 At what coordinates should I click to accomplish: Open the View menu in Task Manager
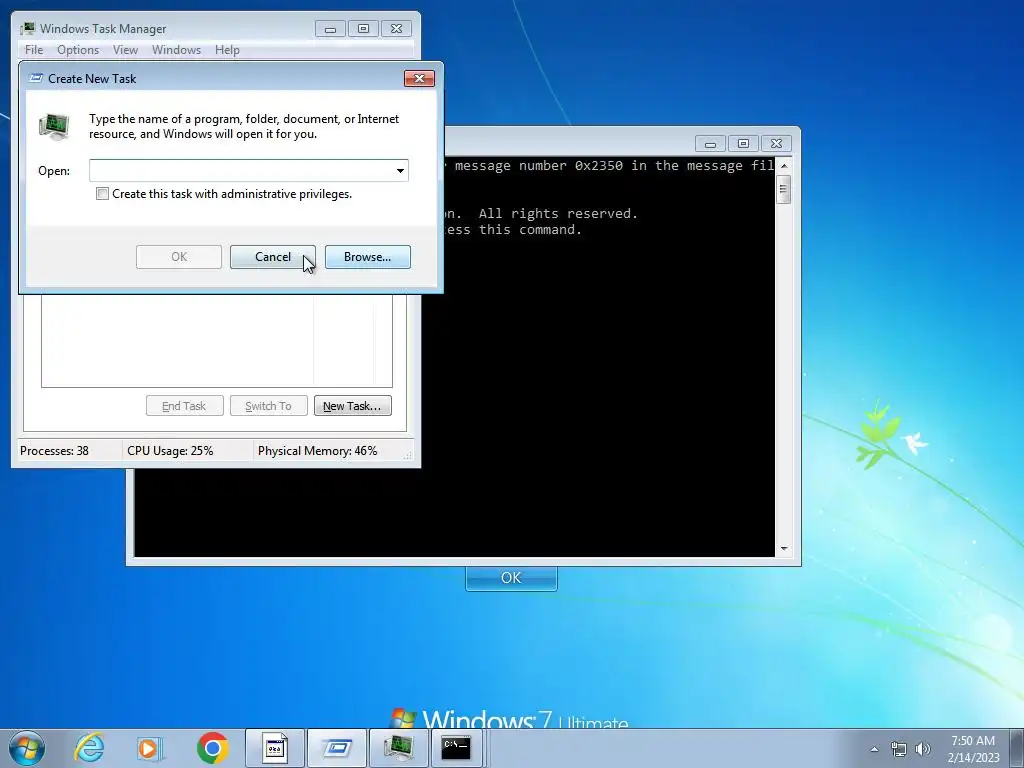(125, 50)
